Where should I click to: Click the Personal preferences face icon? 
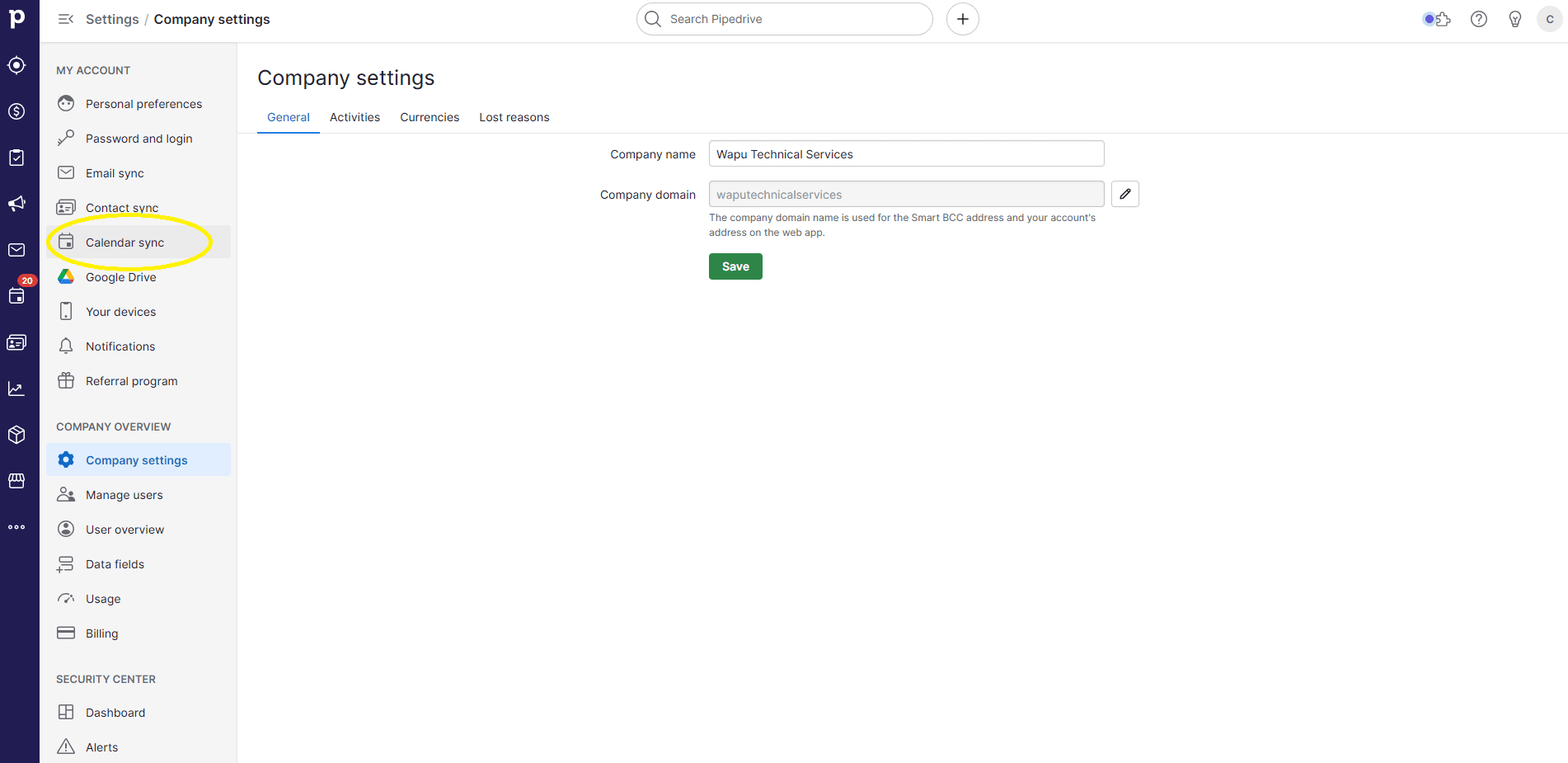point(66,103)
